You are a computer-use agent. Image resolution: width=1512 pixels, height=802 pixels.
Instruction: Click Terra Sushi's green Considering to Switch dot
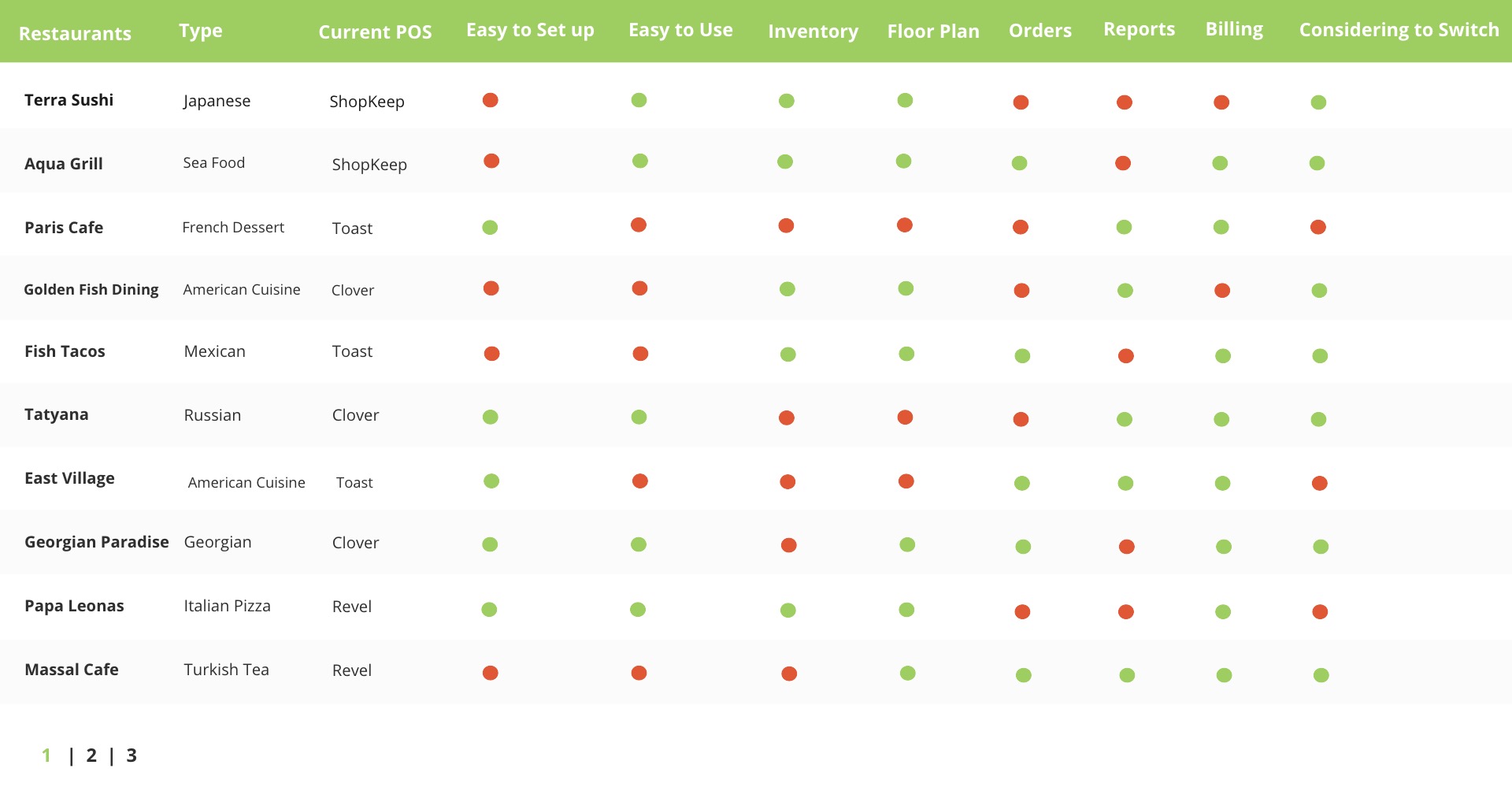coord(1318,102)
